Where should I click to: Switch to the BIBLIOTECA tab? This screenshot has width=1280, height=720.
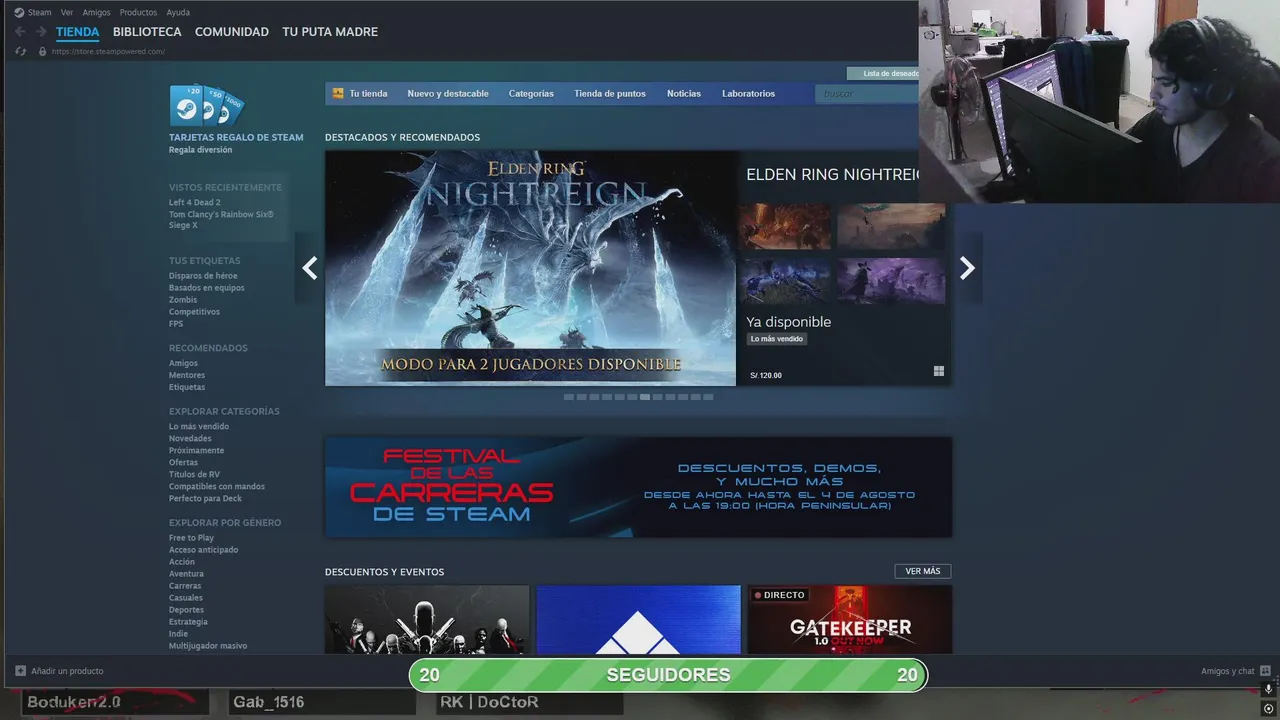pyautogui.click(x=147, y=32)
